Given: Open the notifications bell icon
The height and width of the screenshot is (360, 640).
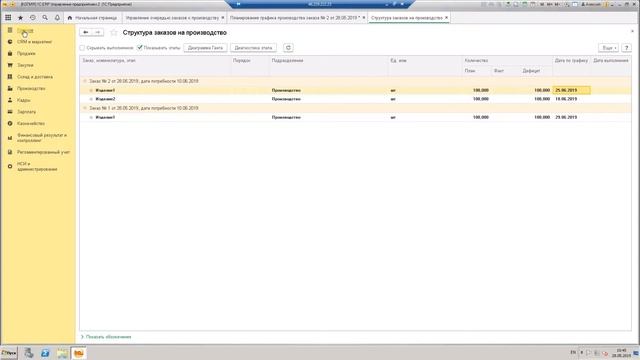Looking at the screenshot, I should [x=57, y=18].
